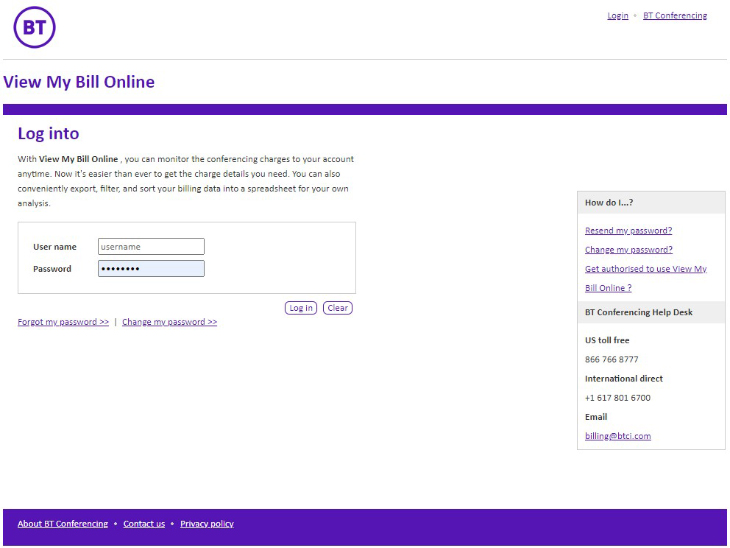Viewport: 730px width, 548px height.
Task: Click the 'International direct' label
Action: (x=624, y=379)
